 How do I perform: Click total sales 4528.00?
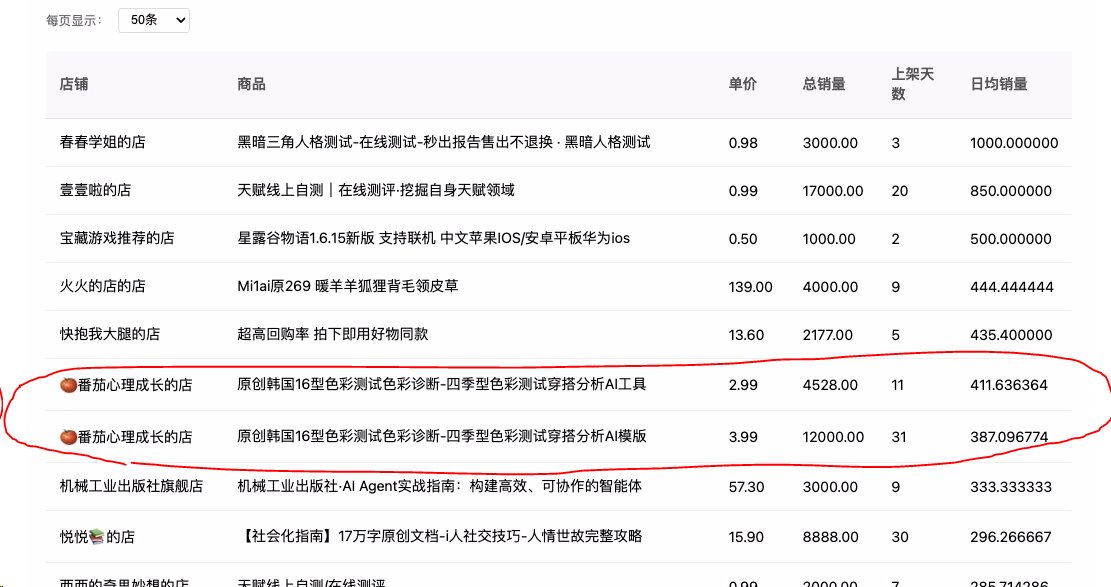point(830,385)
